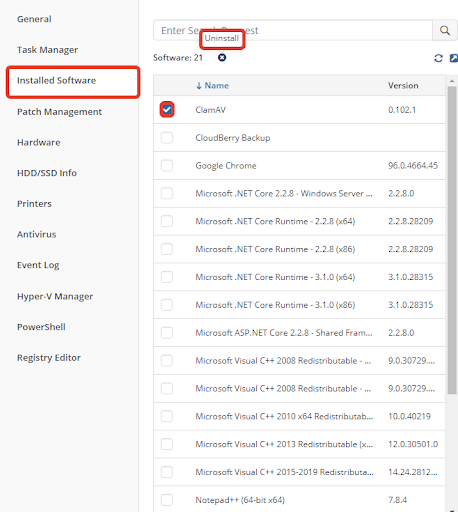Image resolution: width=458 pixels, height=512 pixels.
Task: Tick checkbox for .NET Core Runtime 2.2.8 (x64)
Action: pos(167,221)
